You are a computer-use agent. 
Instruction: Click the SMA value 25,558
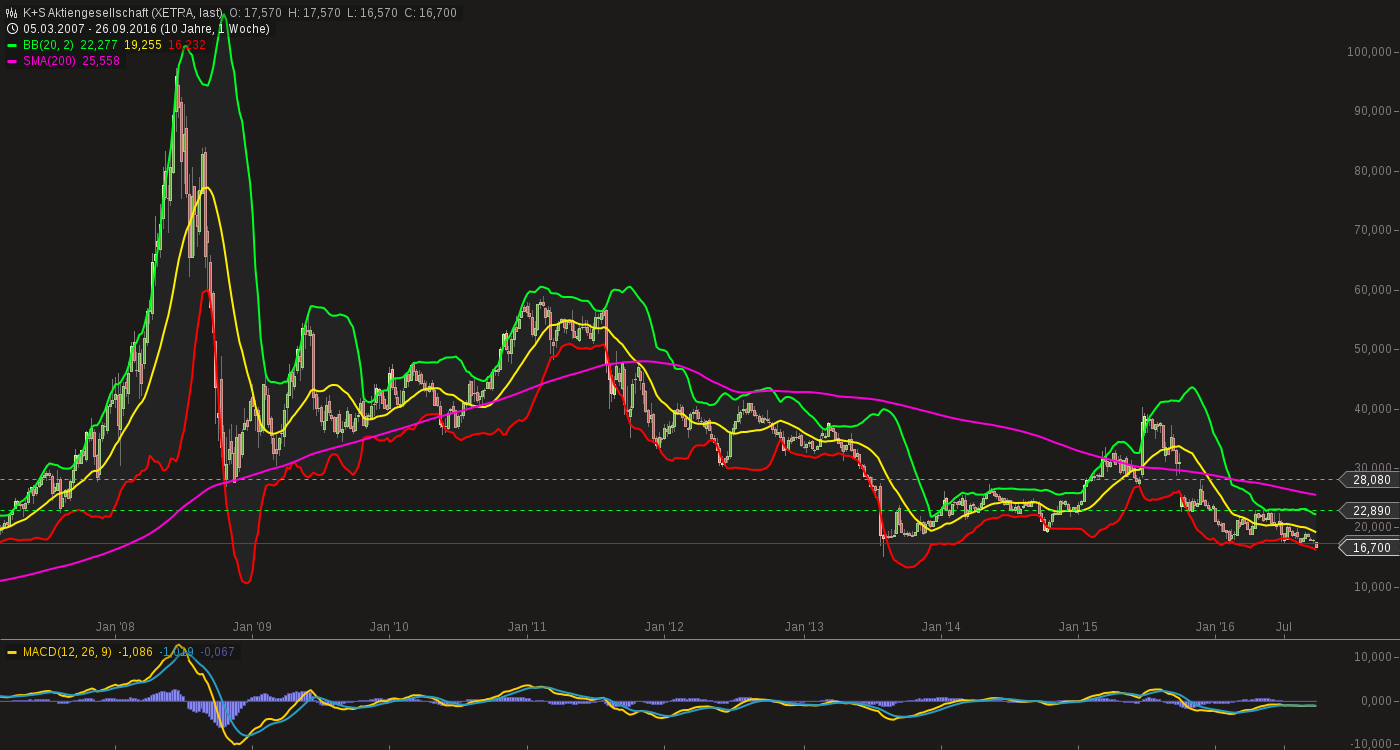point(101,61)
